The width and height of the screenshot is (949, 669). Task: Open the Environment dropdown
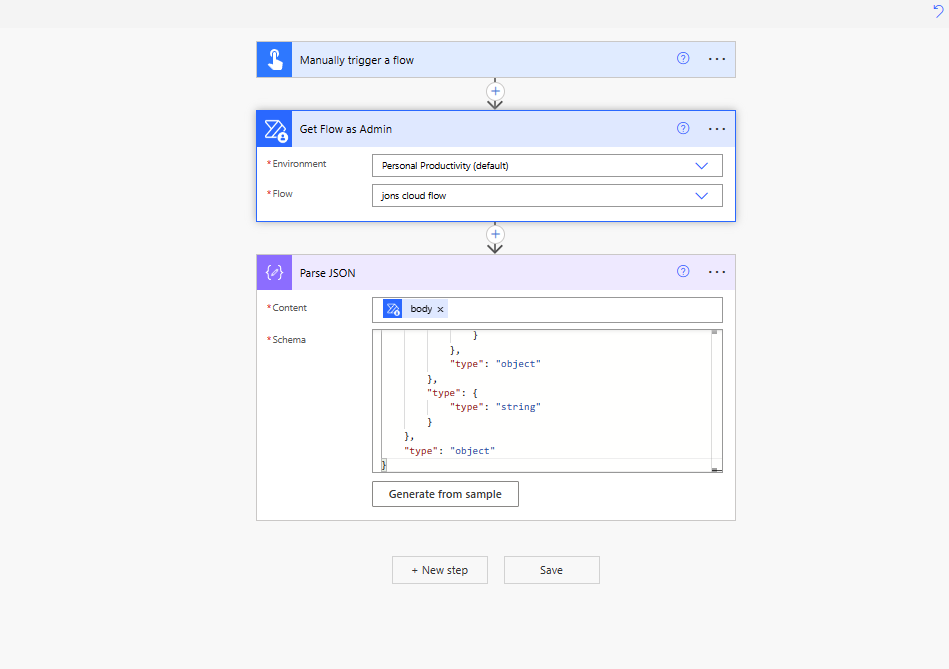701,165
